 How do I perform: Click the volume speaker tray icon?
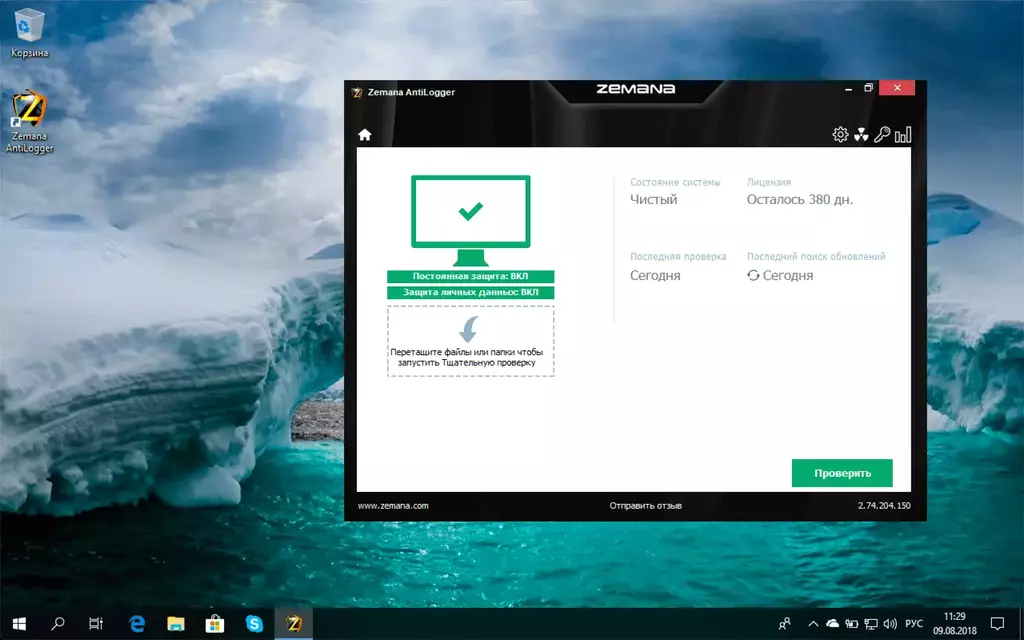click(x=889, y=624)
